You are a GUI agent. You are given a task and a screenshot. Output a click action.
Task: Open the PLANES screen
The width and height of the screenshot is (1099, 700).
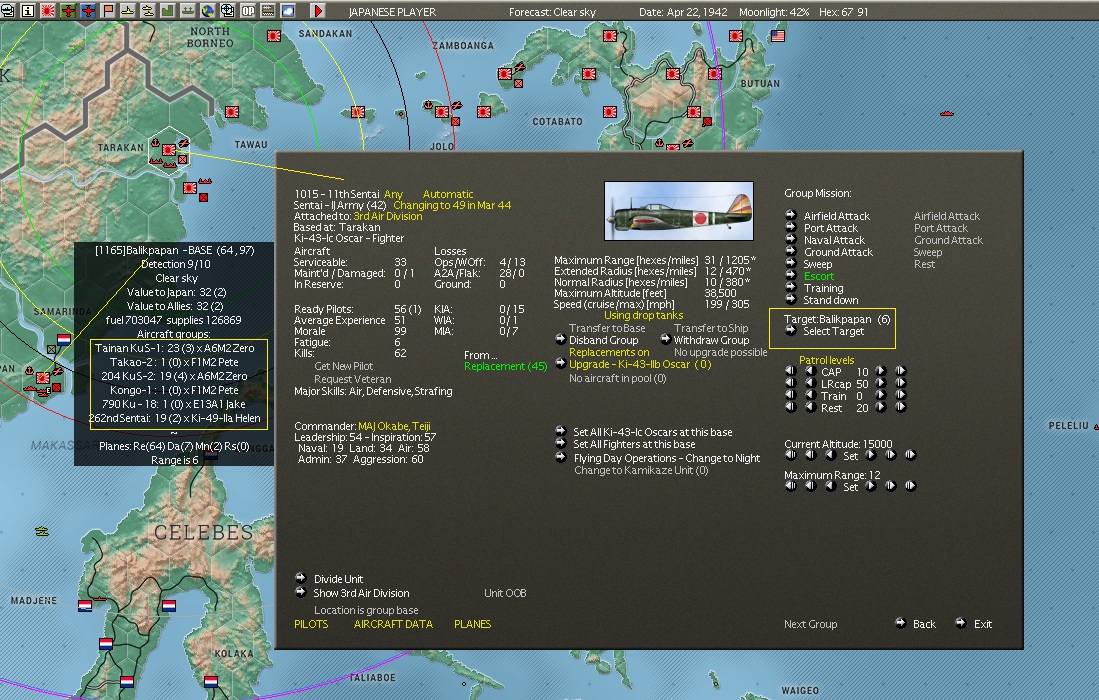472,624
